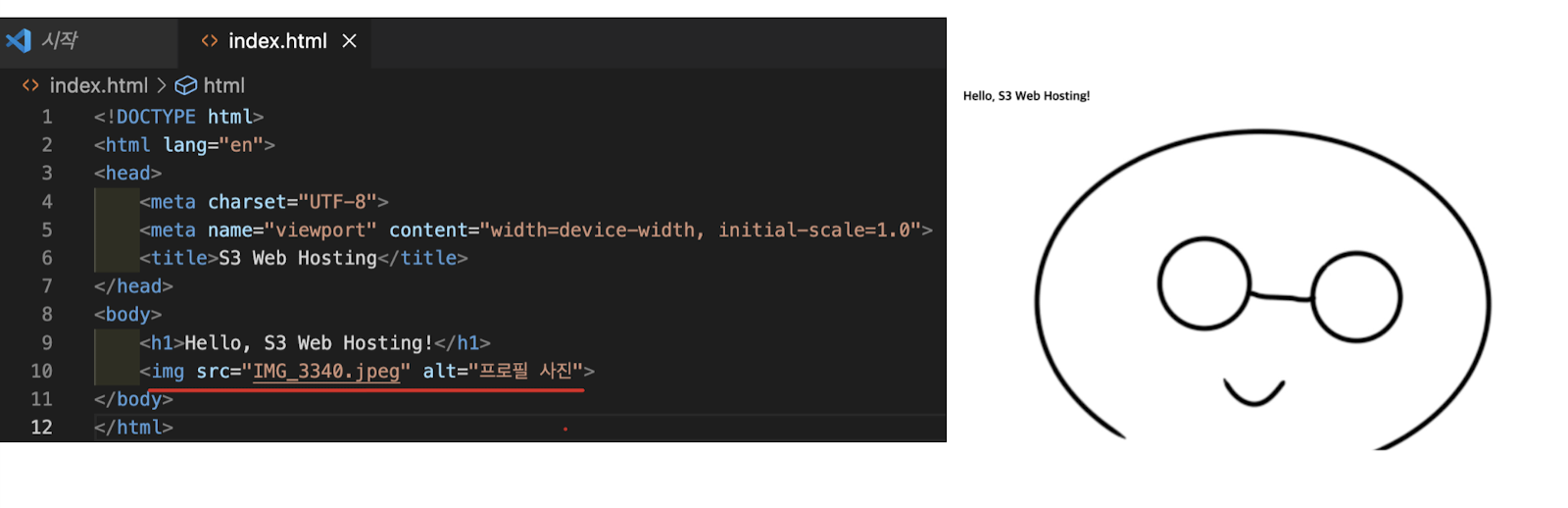Image resolution: width=1568 pixels, height=508 pixels.
Task: Select the lang attribute value "en"
Action: pyautogui.click(x=241, y=145)
